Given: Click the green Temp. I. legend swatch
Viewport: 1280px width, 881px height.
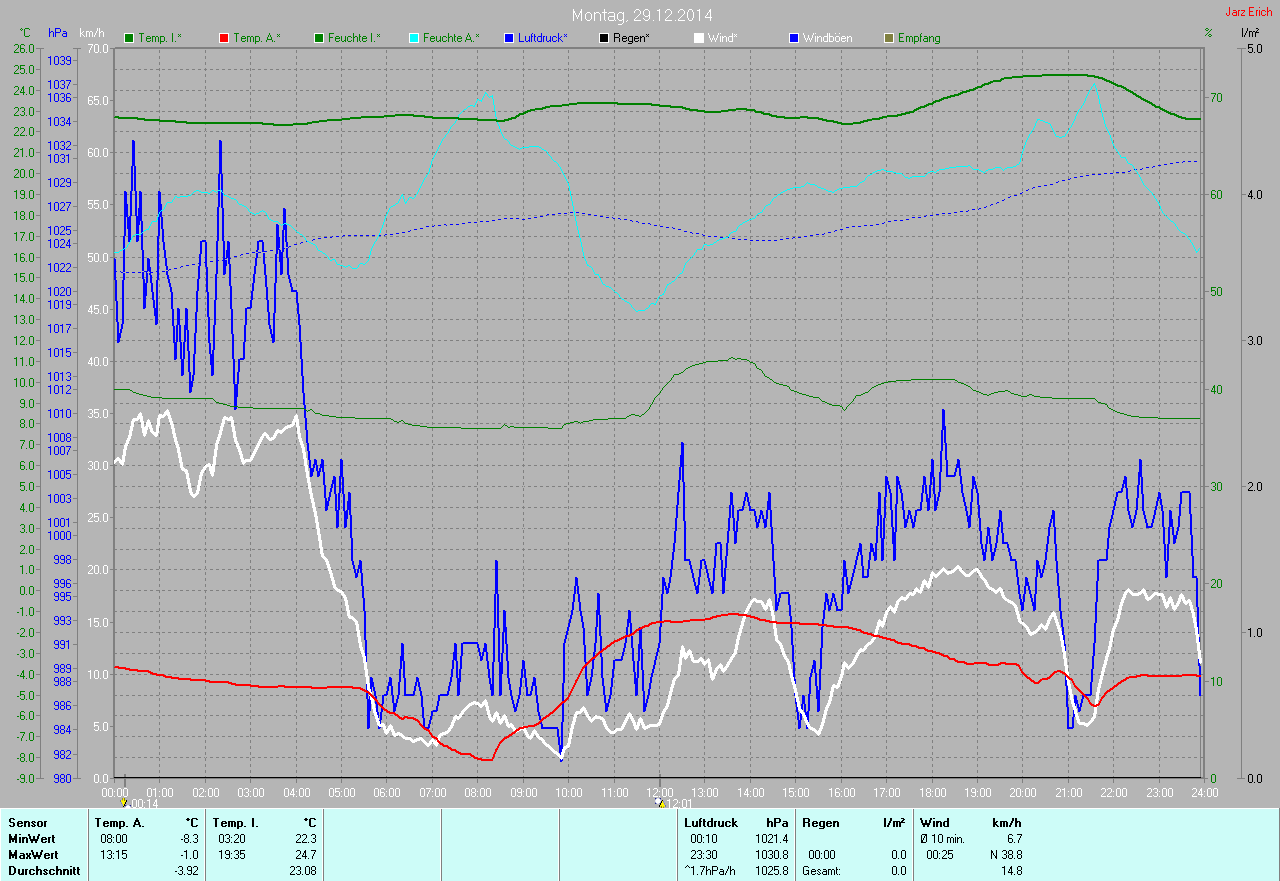Looking at the screenshot, I should (129, 38).
